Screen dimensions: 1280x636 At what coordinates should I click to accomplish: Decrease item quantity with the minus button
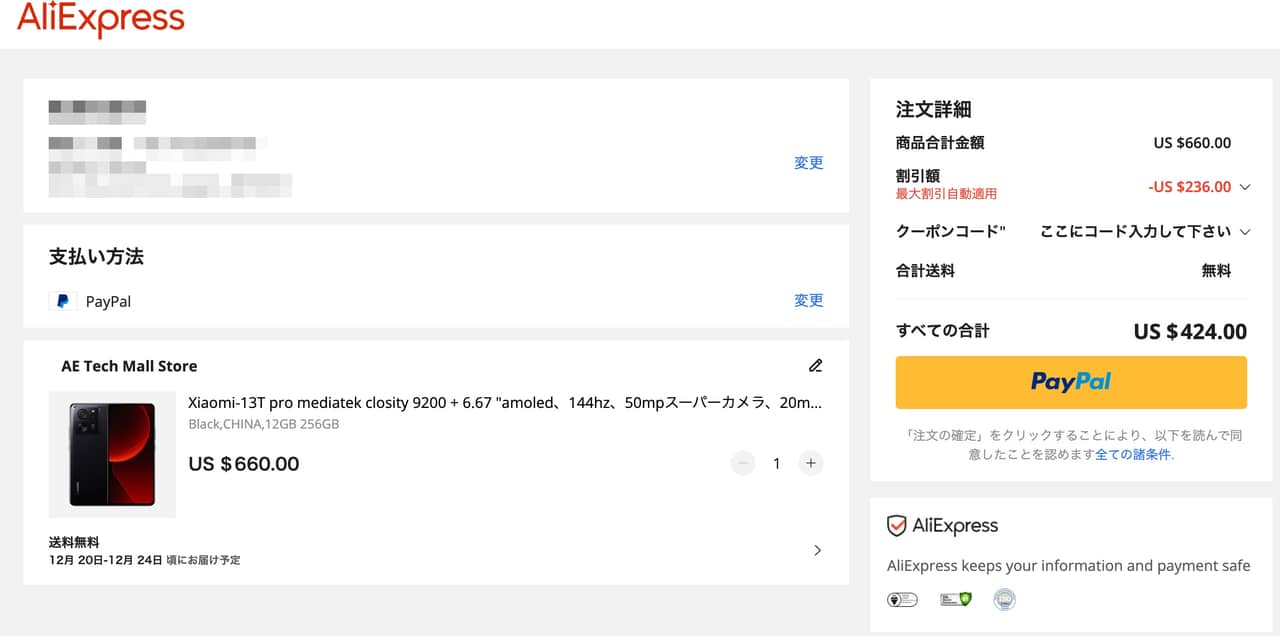(x=742, y=463)
